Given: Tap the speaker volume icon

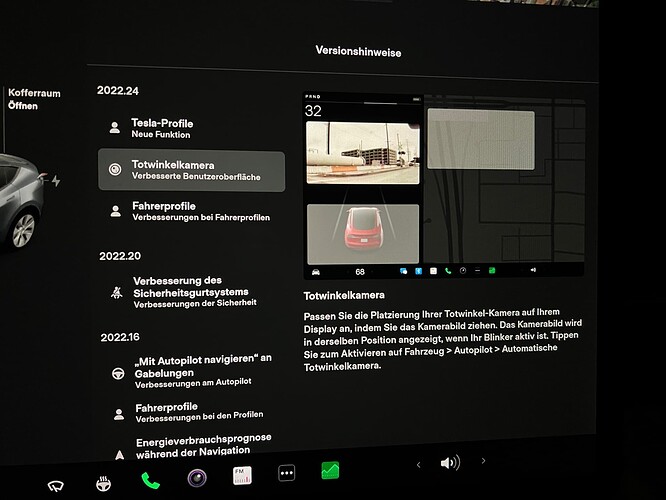Looking at the screenshot, I should tap(450, 463).
